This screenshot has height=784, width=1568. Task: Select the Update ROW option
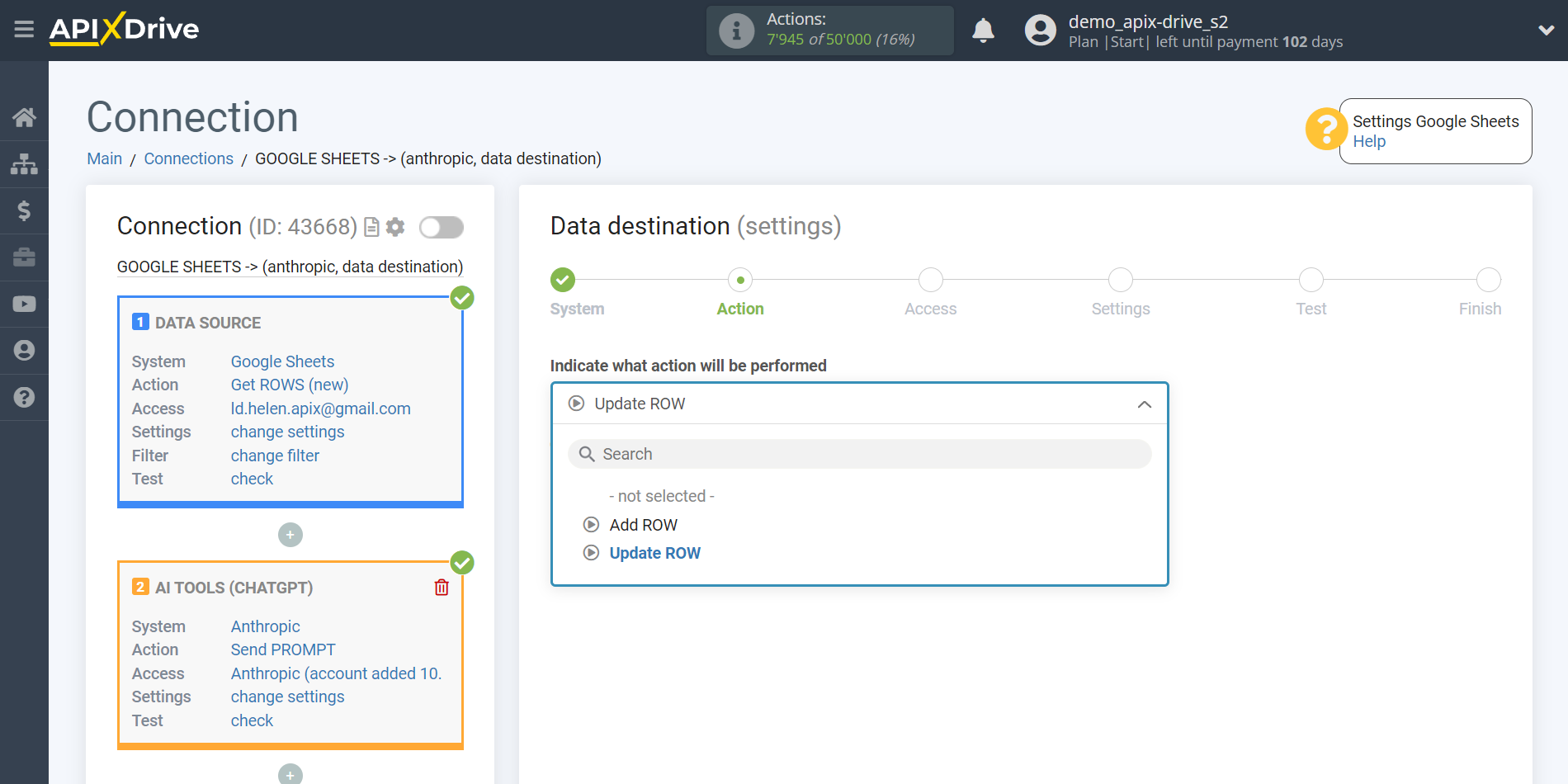(654, 553)
